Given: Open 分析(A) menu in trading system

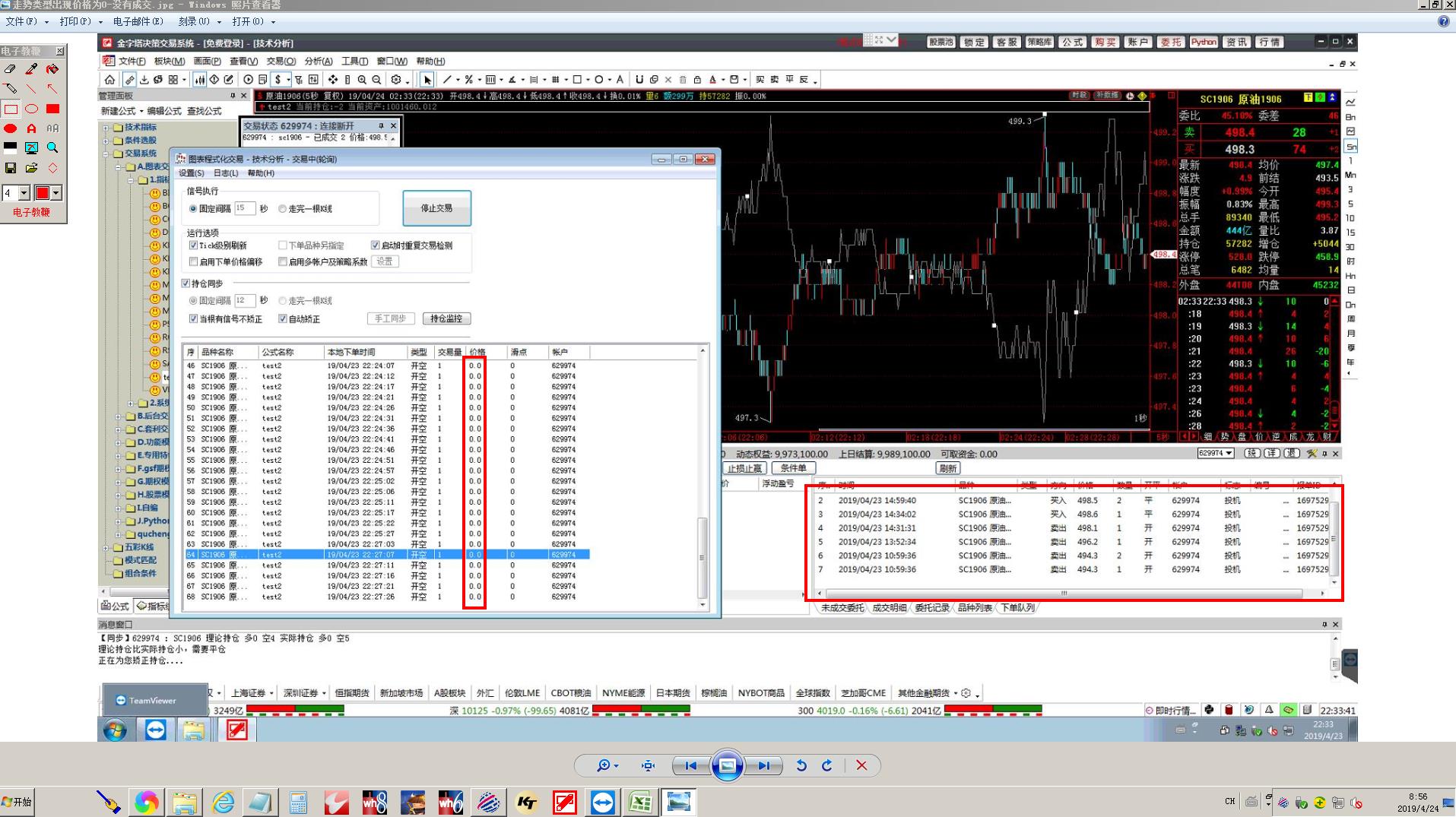Looking at the screenshot, I should coord(319,62).
